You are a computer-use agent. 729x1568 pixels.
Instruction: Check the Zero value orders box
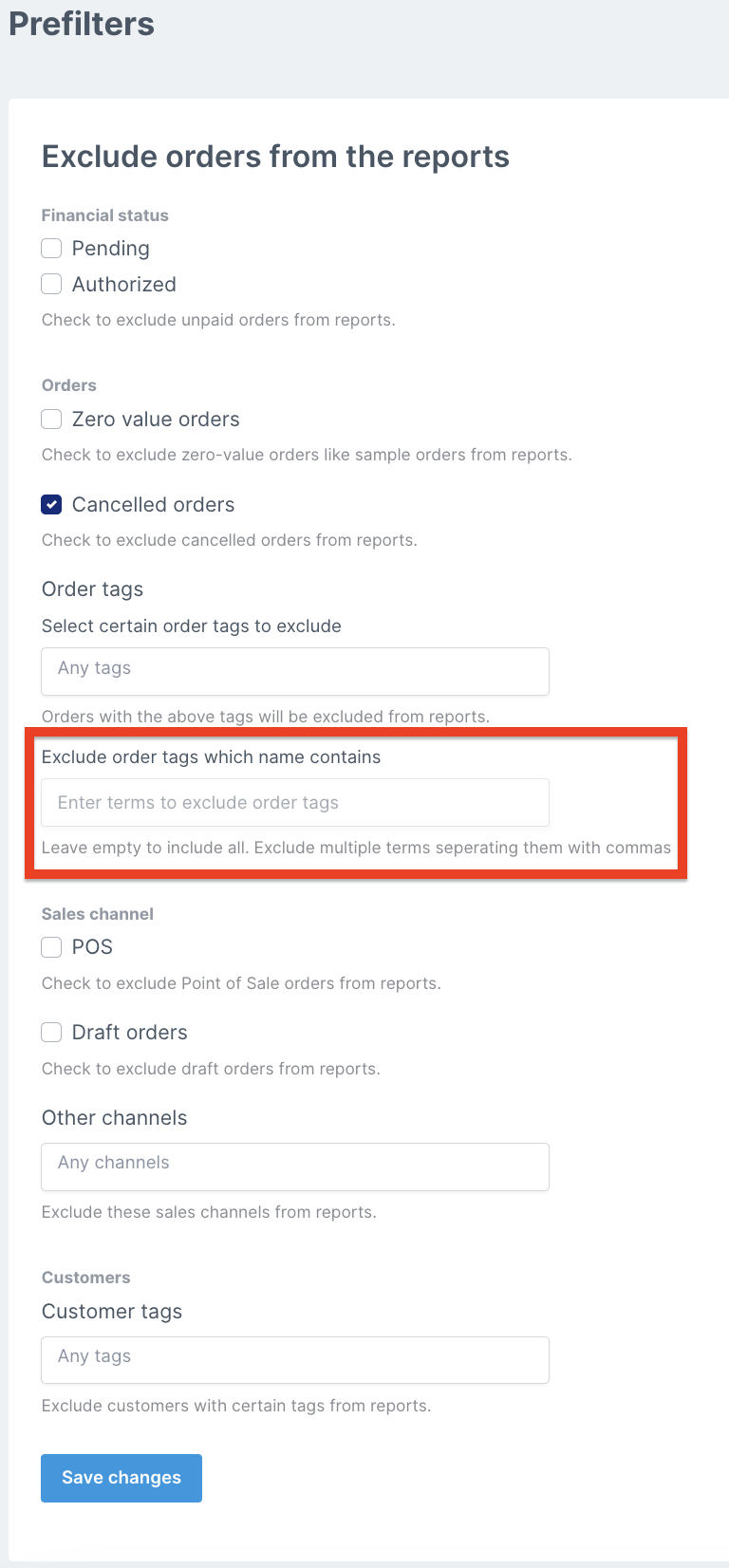51,419
